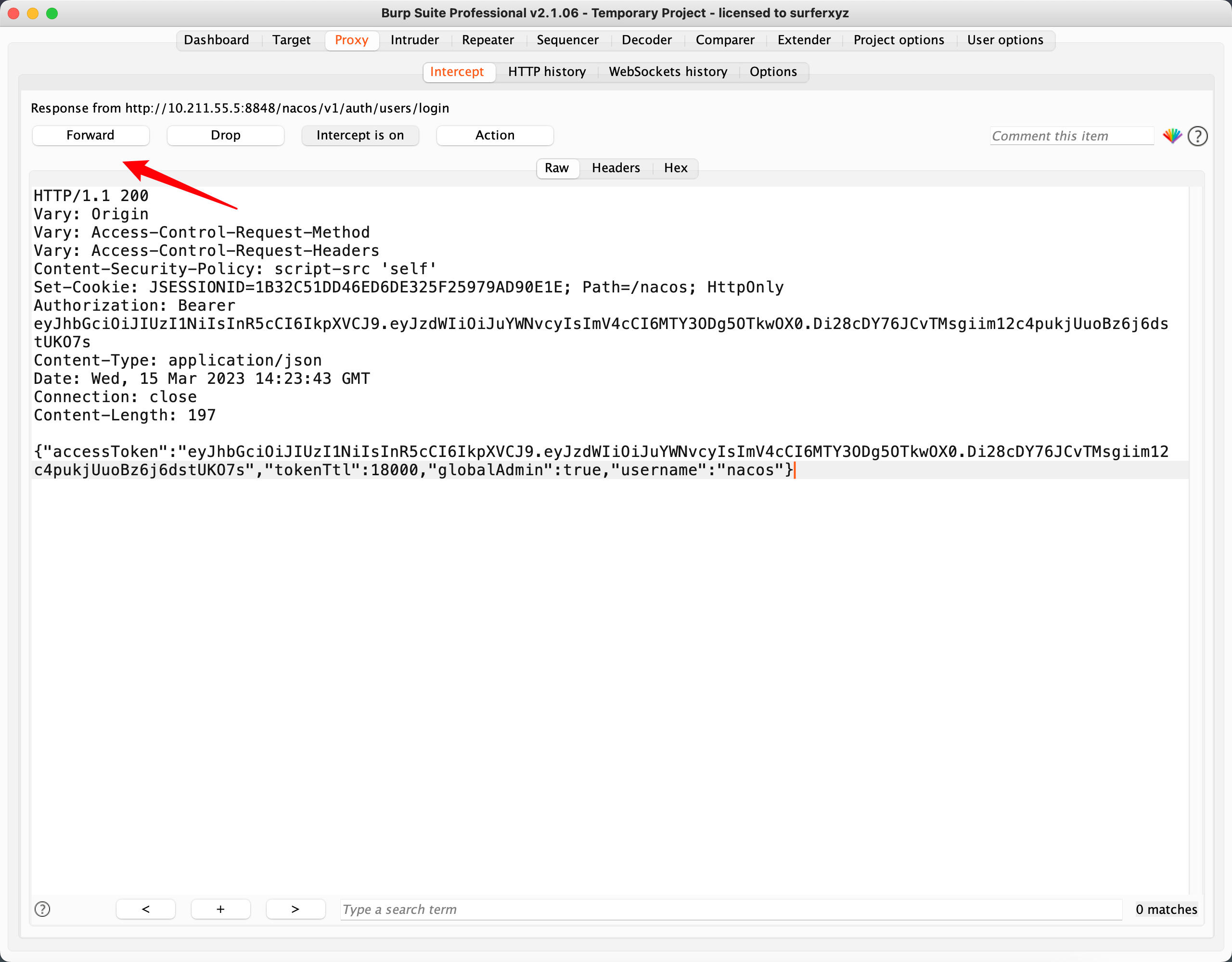Click the Comment this item field
The height and width of the screenshot is (962, 1232).
point(1071,136)
